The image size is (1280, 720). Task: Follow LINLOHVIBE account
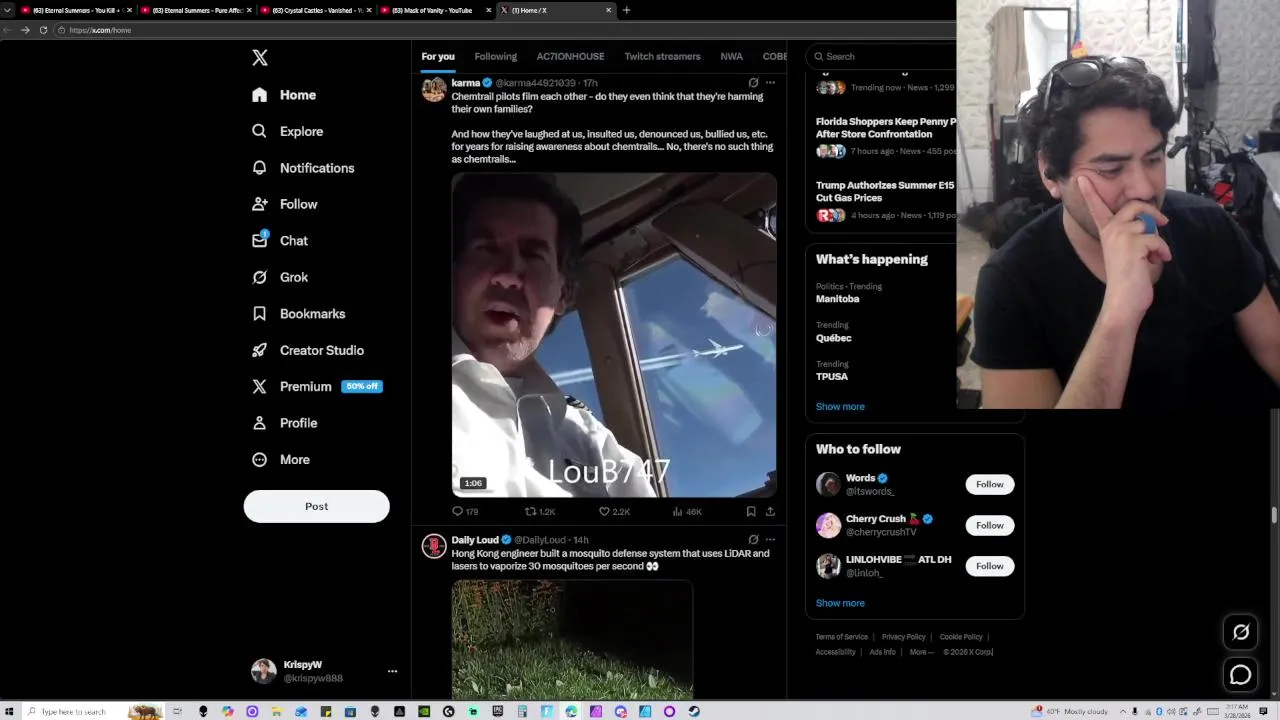point(989,566)
